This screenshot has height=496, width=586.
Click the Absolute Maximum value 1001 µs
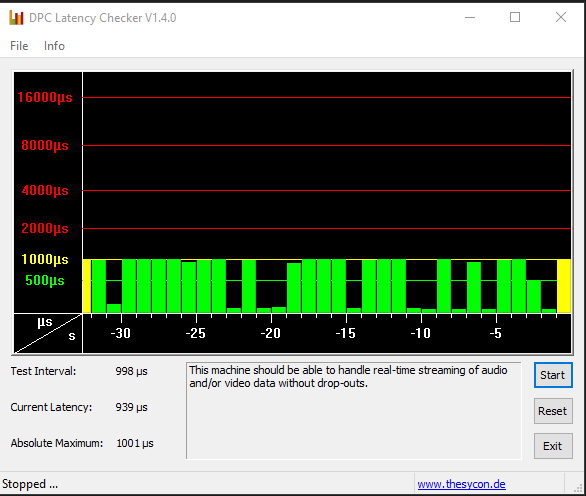(135, 443)
